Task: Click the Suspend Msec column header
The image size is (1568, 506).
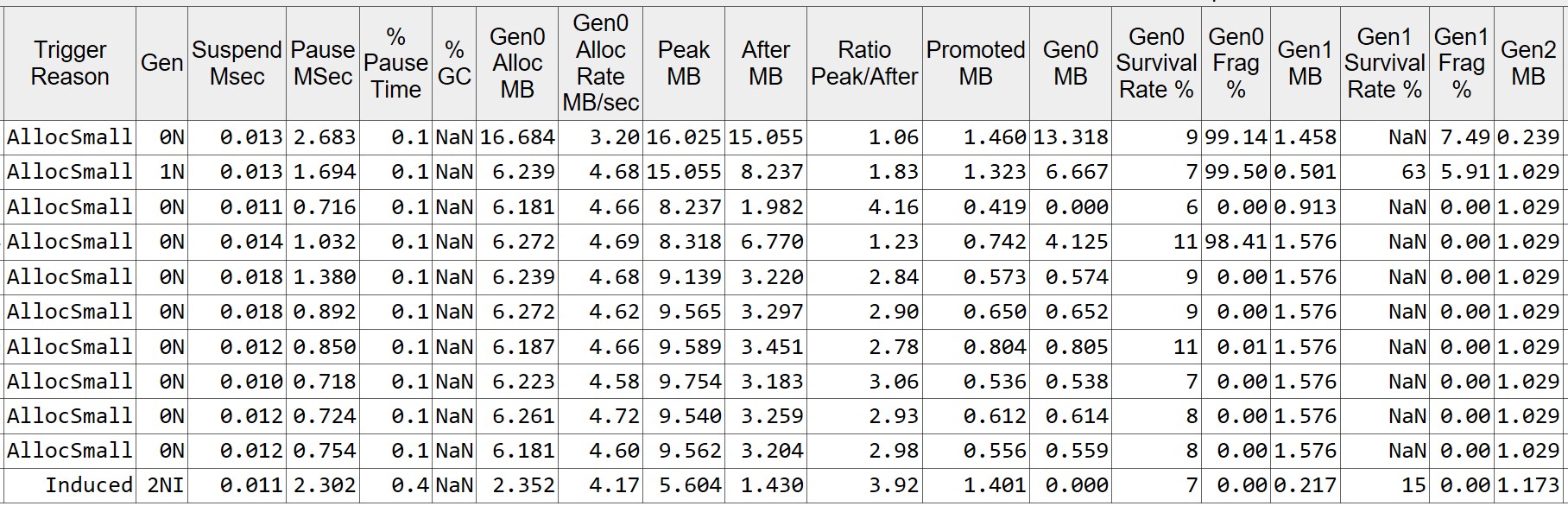Action: pyautogui.click(x=237, y=63)
